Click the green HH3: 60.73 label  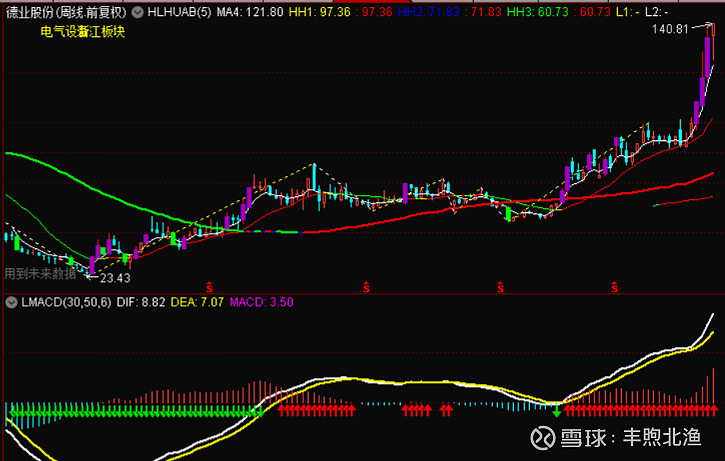point(537,12)
